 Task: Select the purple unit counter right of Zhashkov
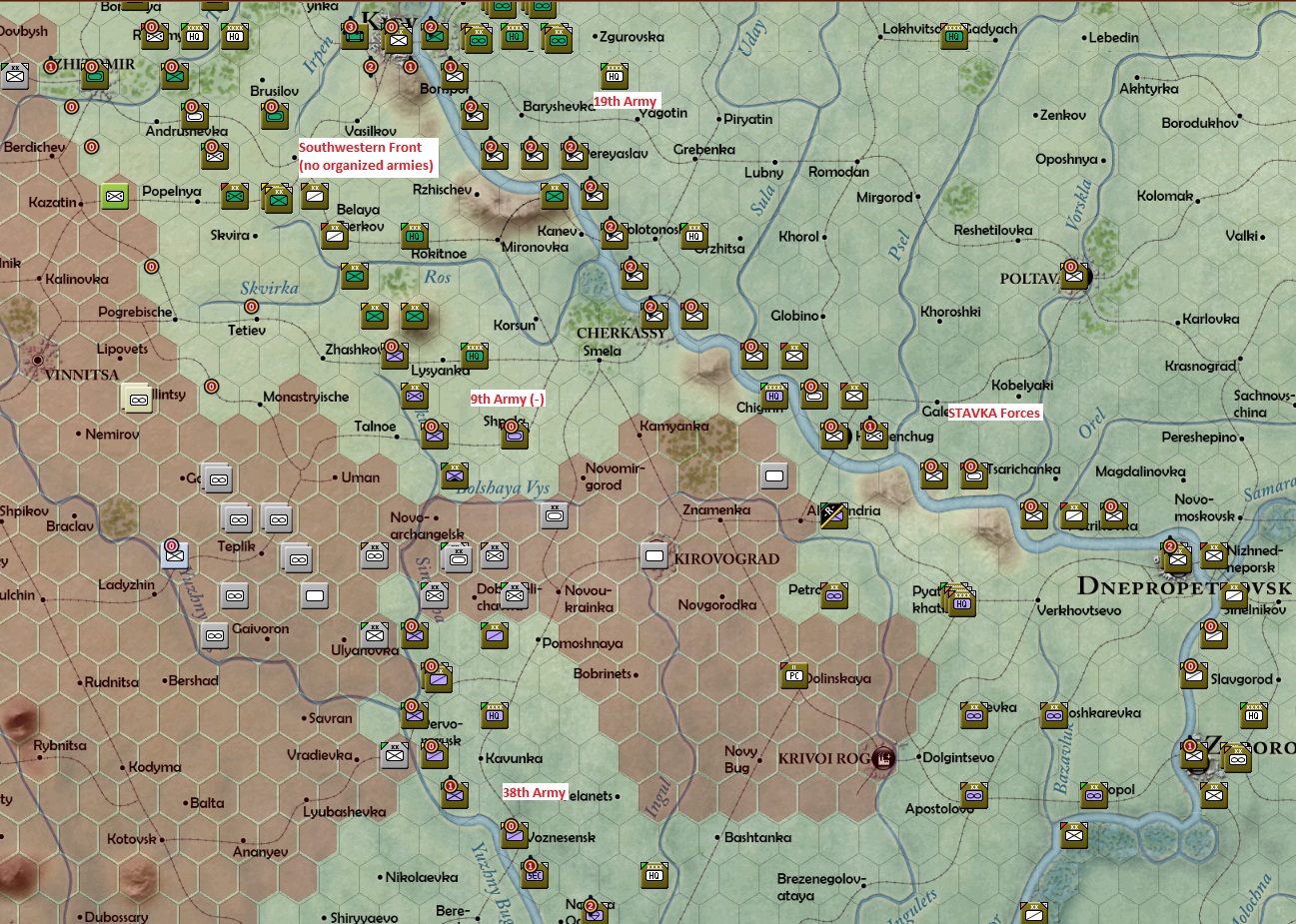tap(395, 356)
